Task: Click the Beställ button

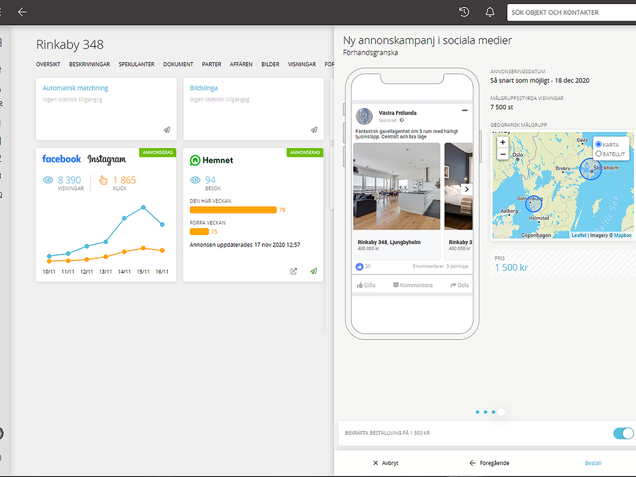Action: (593, 463)
